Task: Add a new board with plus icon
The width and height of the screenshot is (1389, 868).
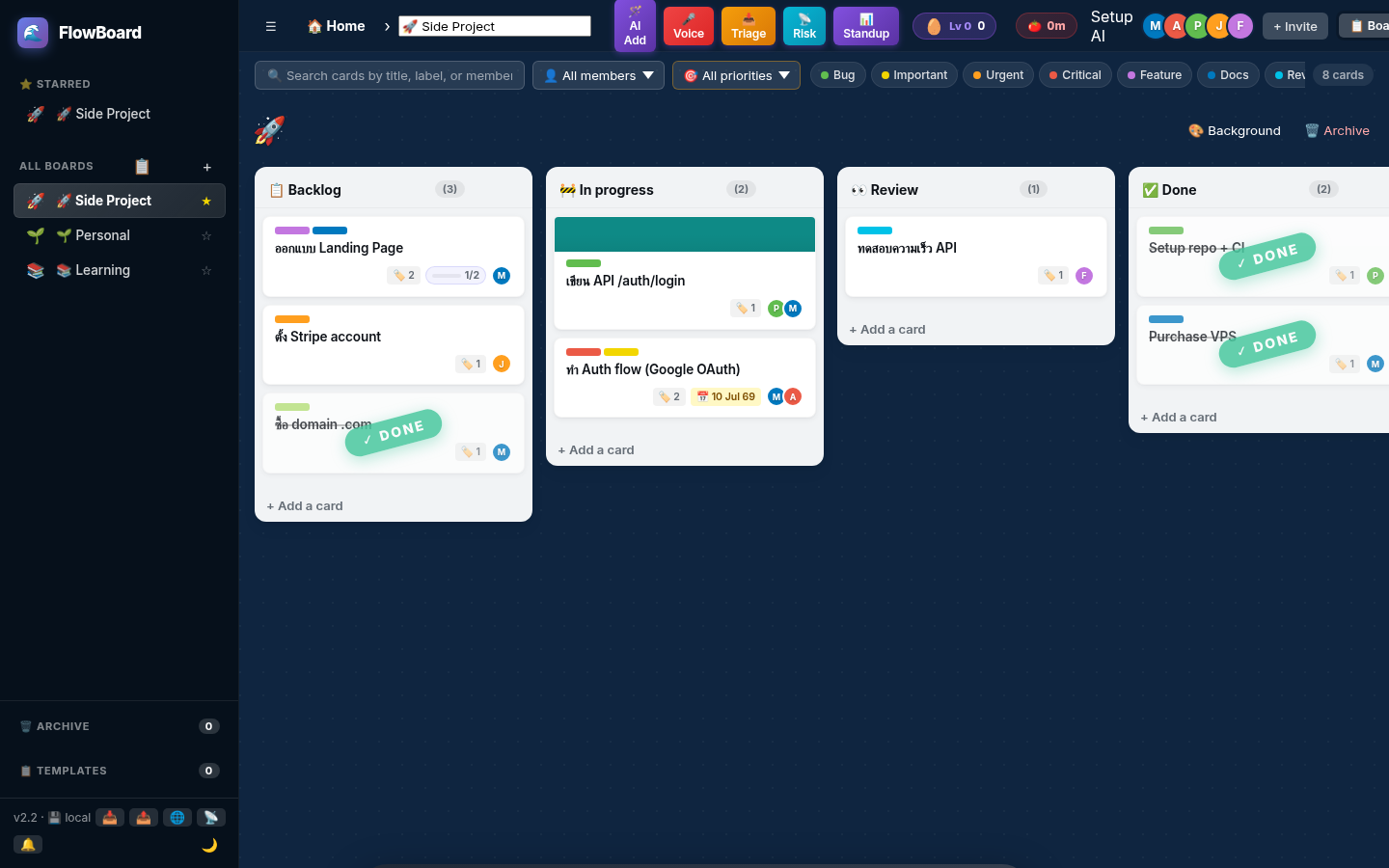Action: click(206, 167)
